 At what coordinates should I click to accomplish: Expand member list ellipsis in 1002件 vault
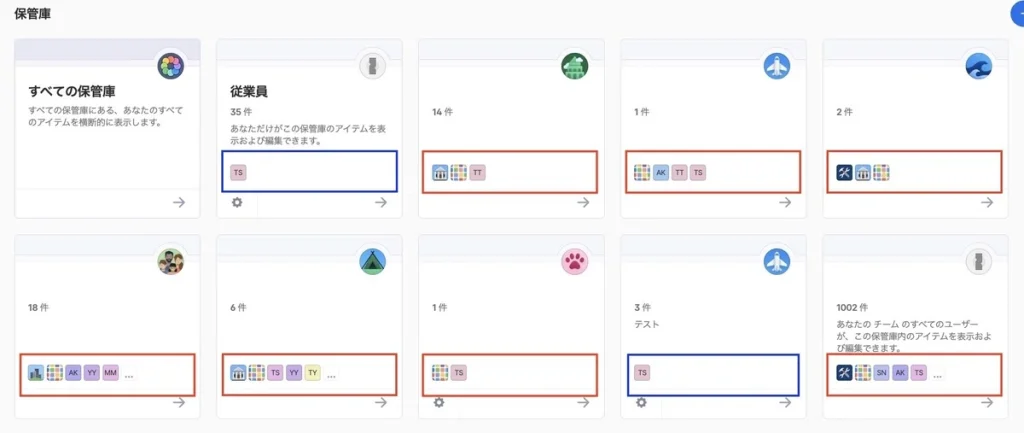[937, 374]
